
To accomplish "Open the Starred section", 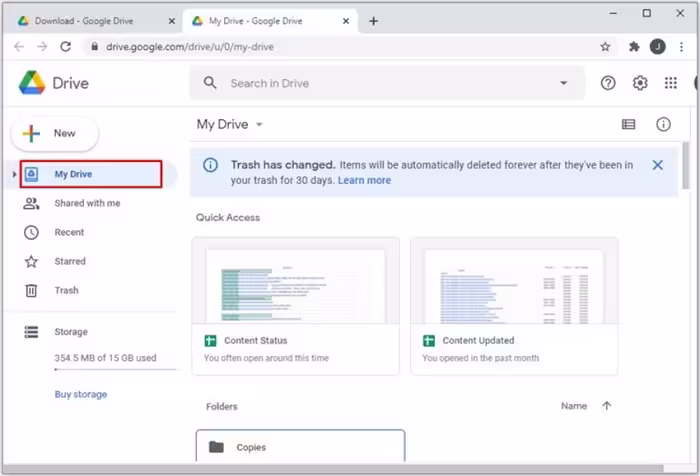I will click(70, 261).
